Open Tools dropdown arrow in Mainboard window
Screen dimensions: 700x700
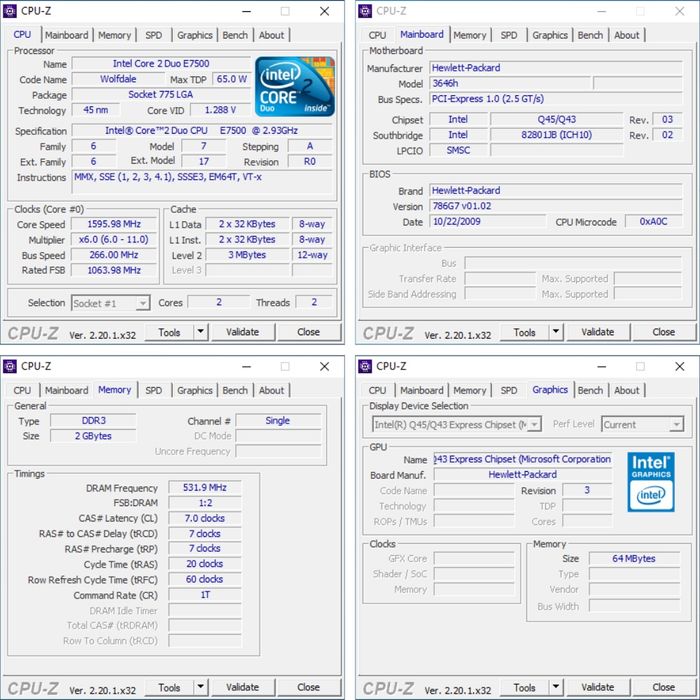tap(556, 332)
